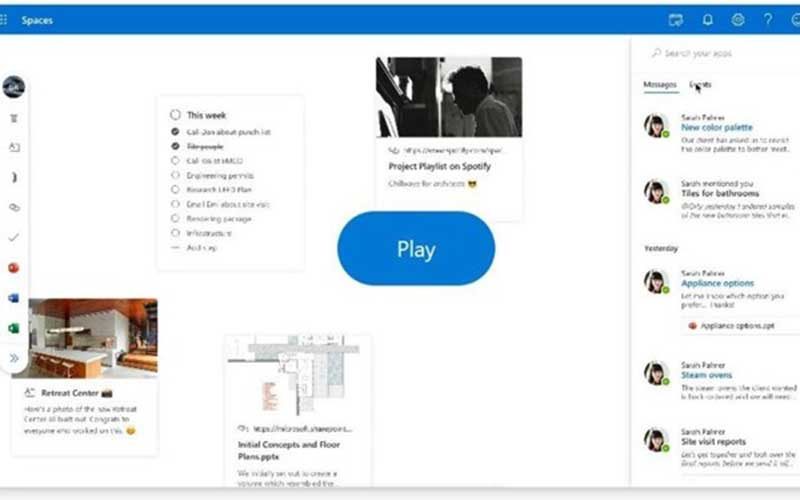Expand left toolbar with double chevron
800x500 pixels.
tap(14, 358)
